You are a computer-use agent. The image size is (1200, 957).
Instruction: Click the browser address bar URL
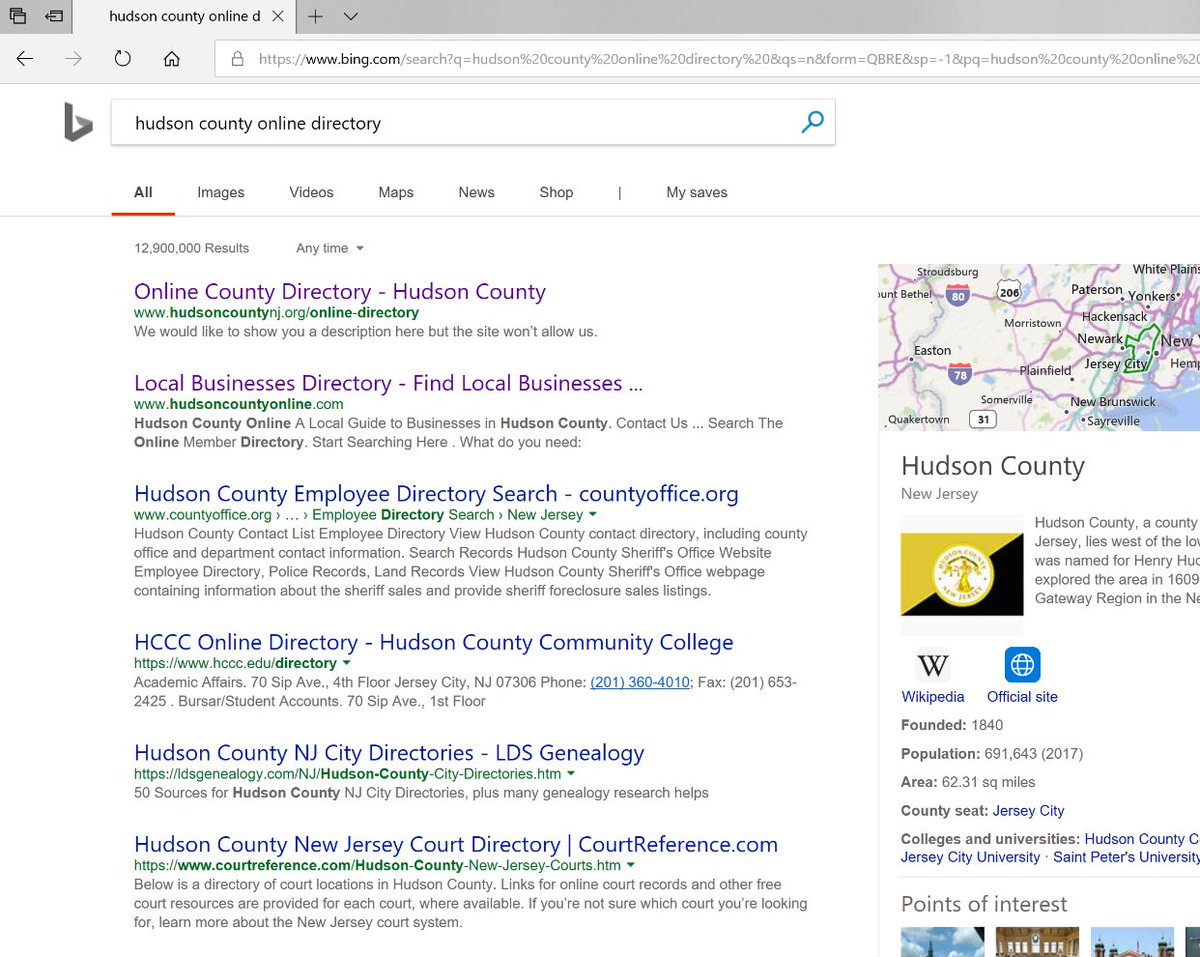point(729,59)
